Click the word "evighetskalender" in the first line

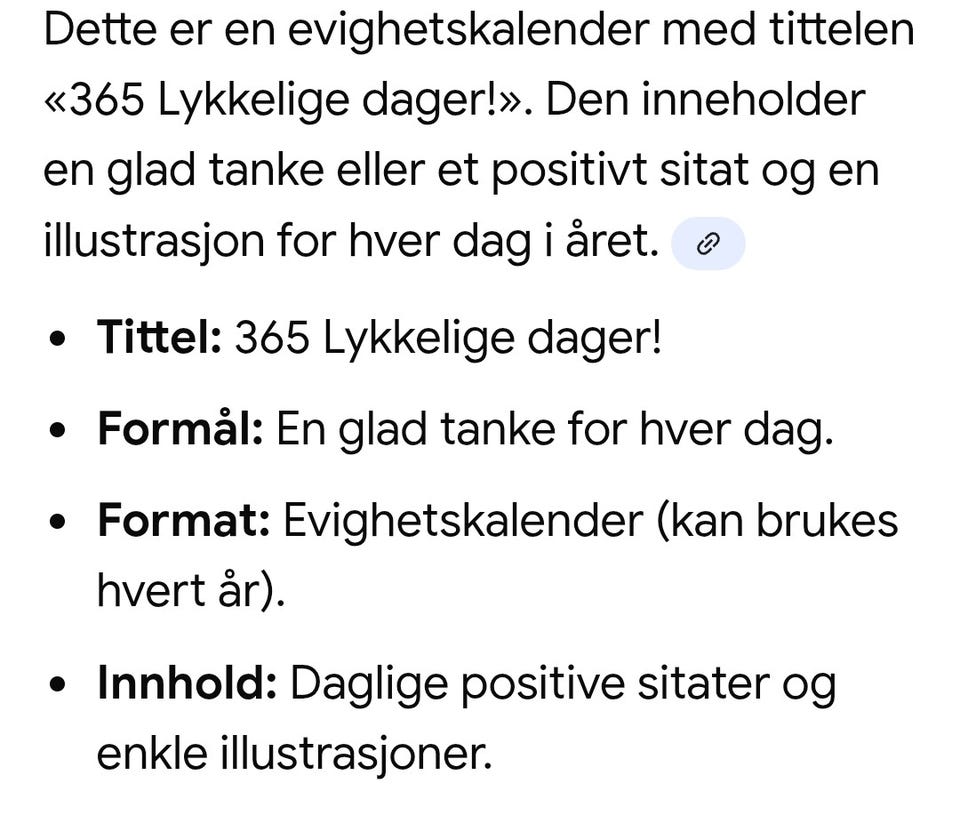coord(469,31)
